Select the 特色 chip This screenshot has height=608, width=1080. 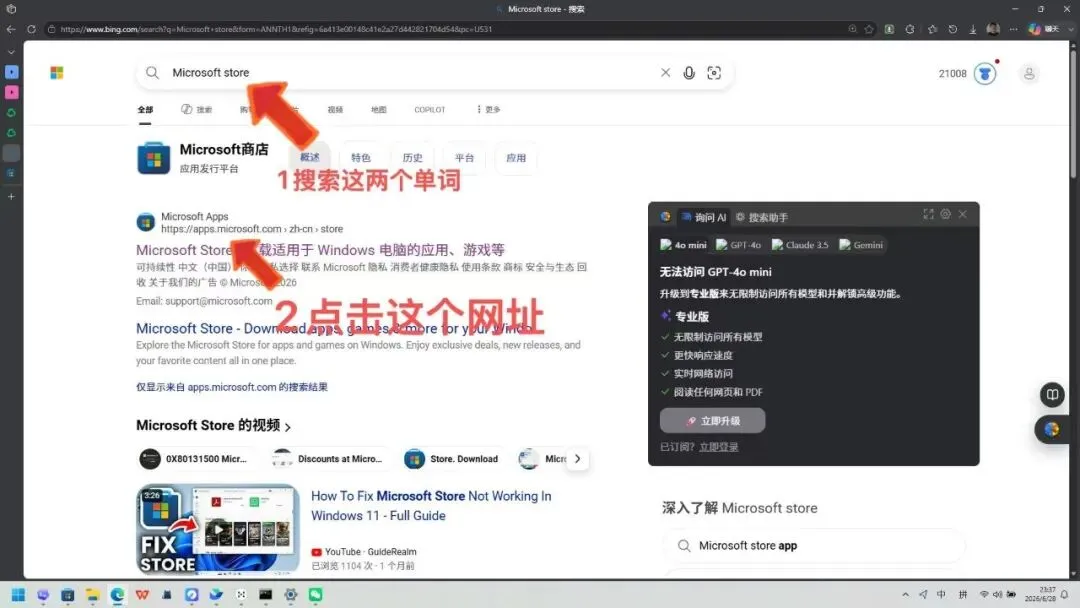pos(361,158)
